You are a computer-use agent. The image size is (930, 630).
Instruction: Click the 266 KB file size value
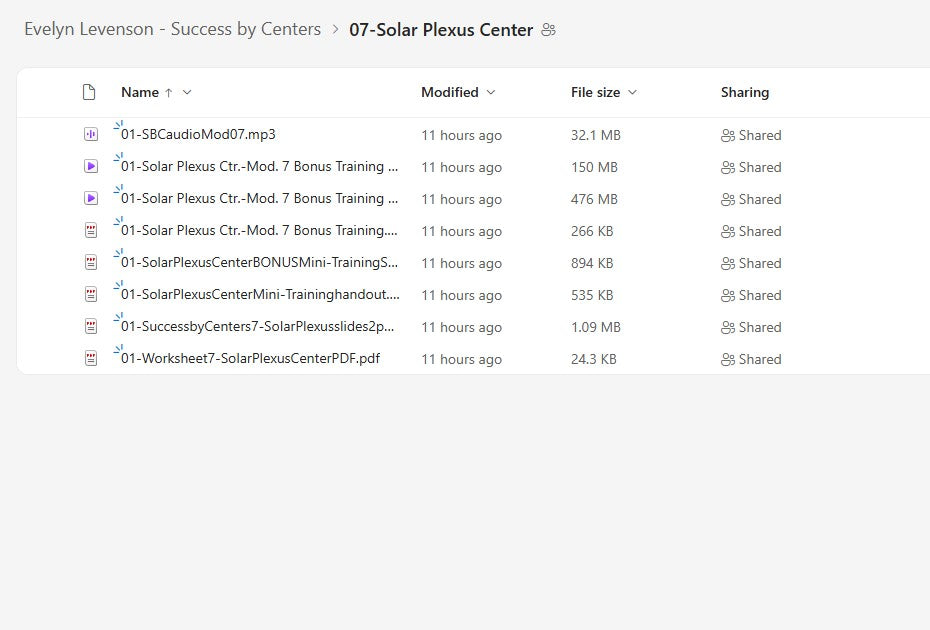click(592, 231)
